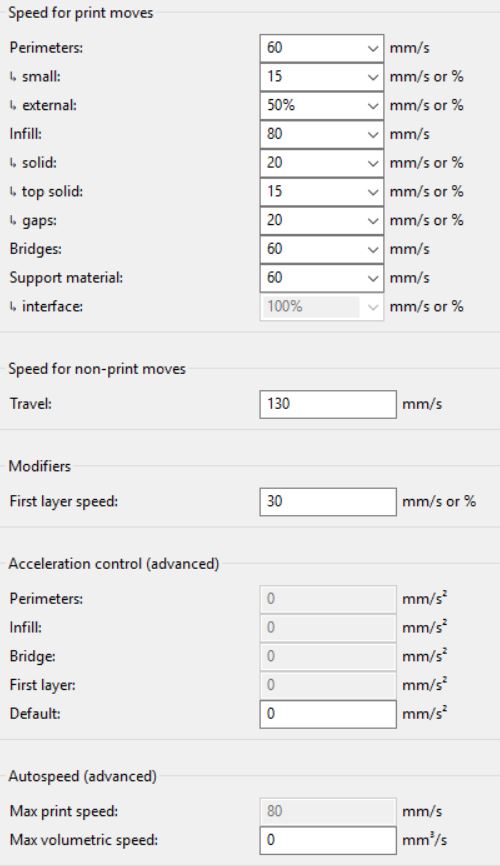The height and width of the screenshot is (866, 500).
Task: Click the Travel speed input field
Action: coord(328,404)
